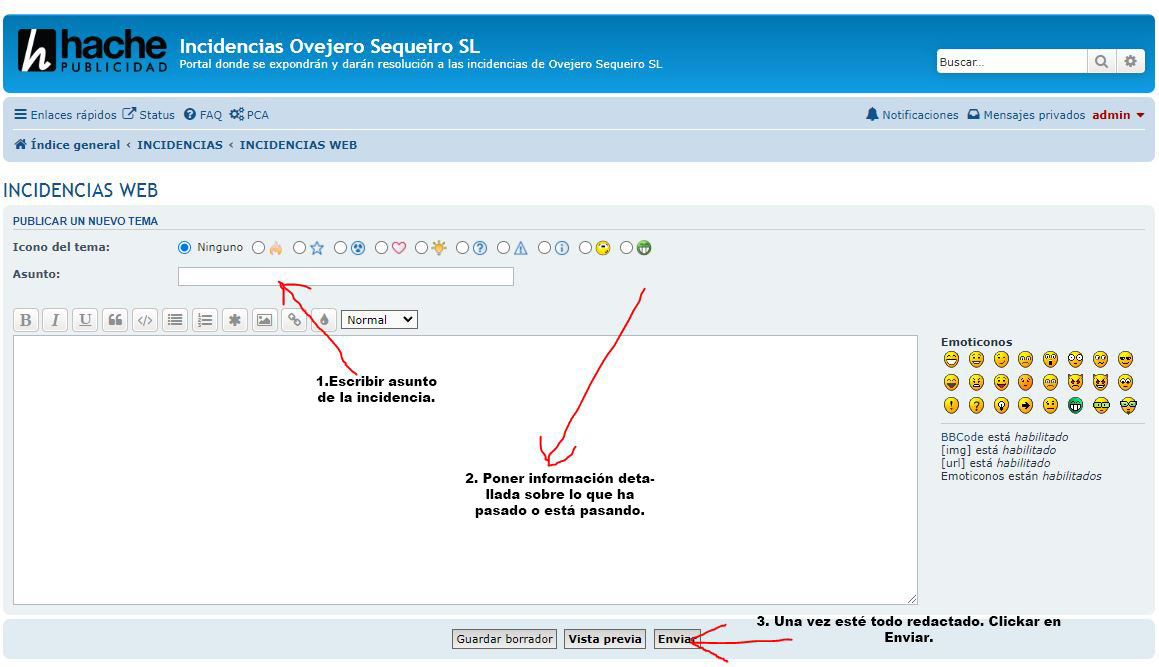Insert the green Mr. Green emoticon
1159x667 pixels.
pos(1075,405)
